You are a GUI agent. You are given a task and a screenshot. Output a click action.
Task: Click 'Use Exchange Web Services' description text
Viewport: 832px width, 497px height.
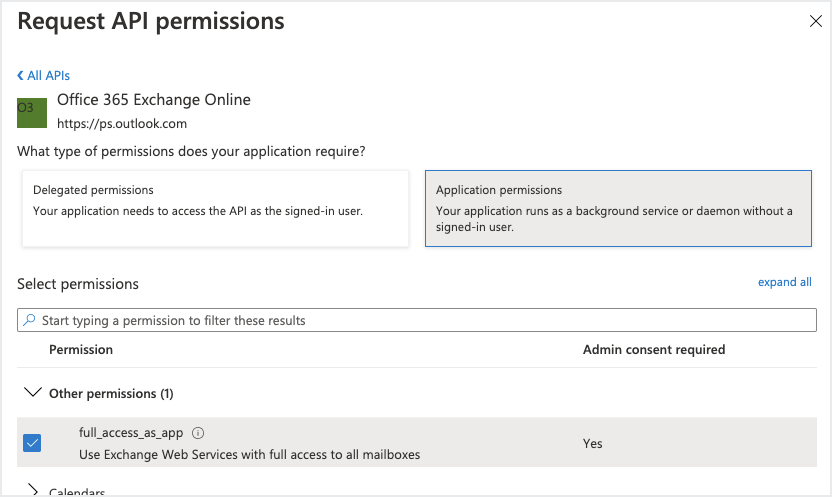(x=249, y=455)
